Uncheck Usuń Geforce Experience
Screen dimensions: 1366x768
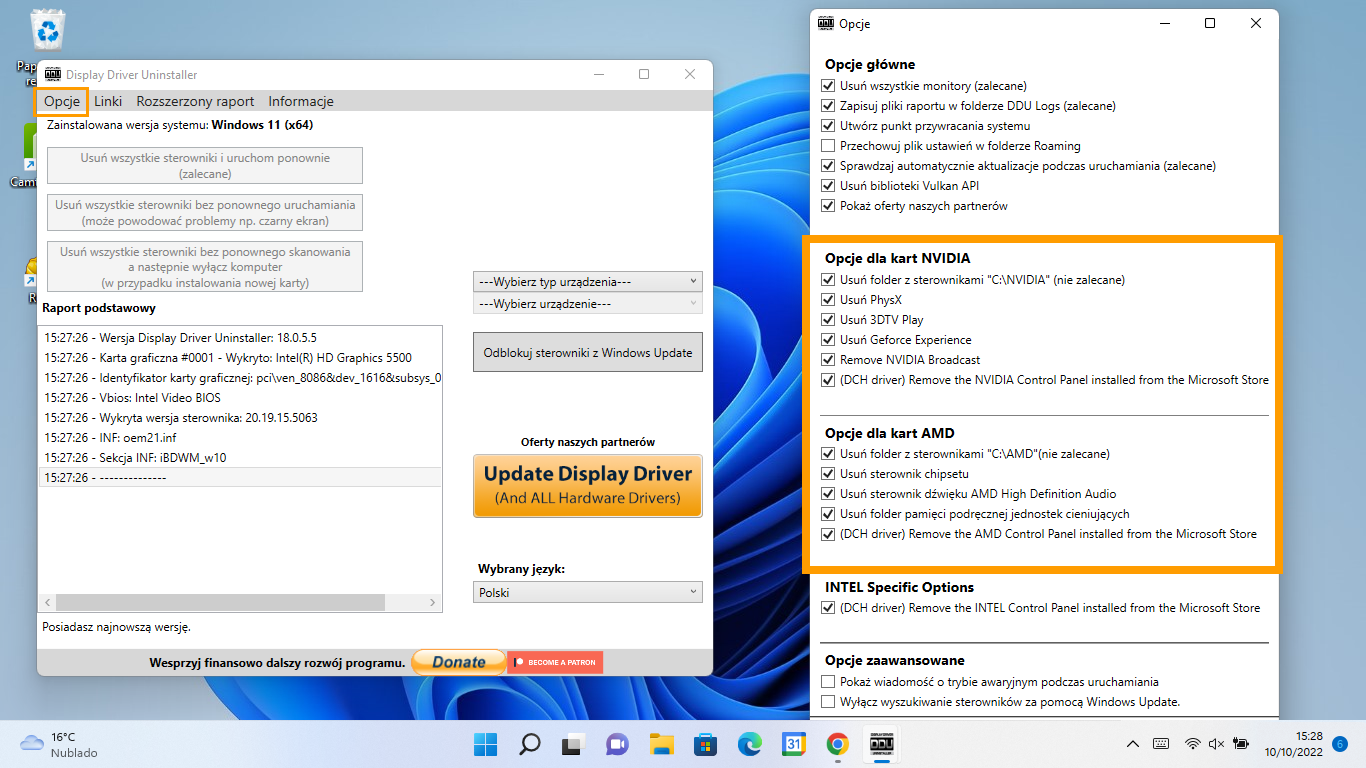(x=827, y=340)
